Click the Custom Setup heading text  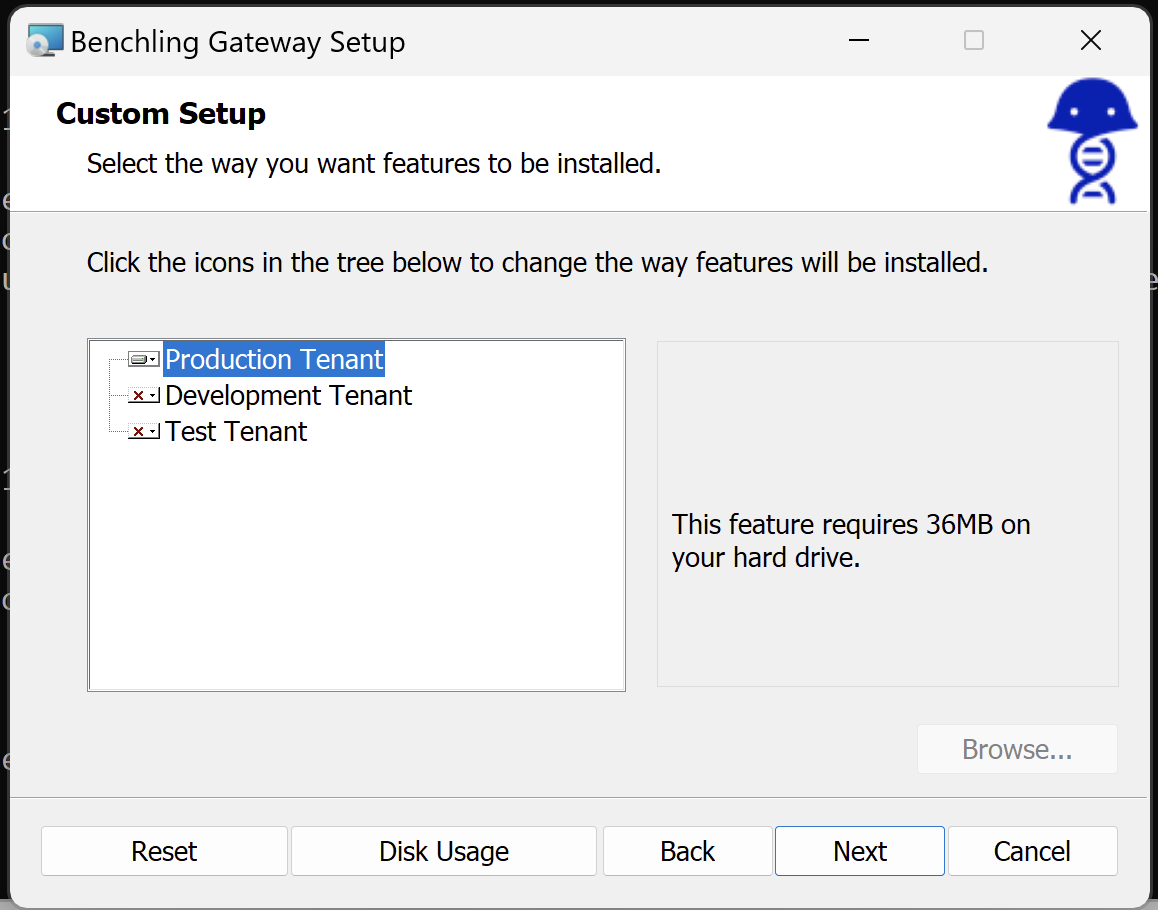click(x=161, y=114)
